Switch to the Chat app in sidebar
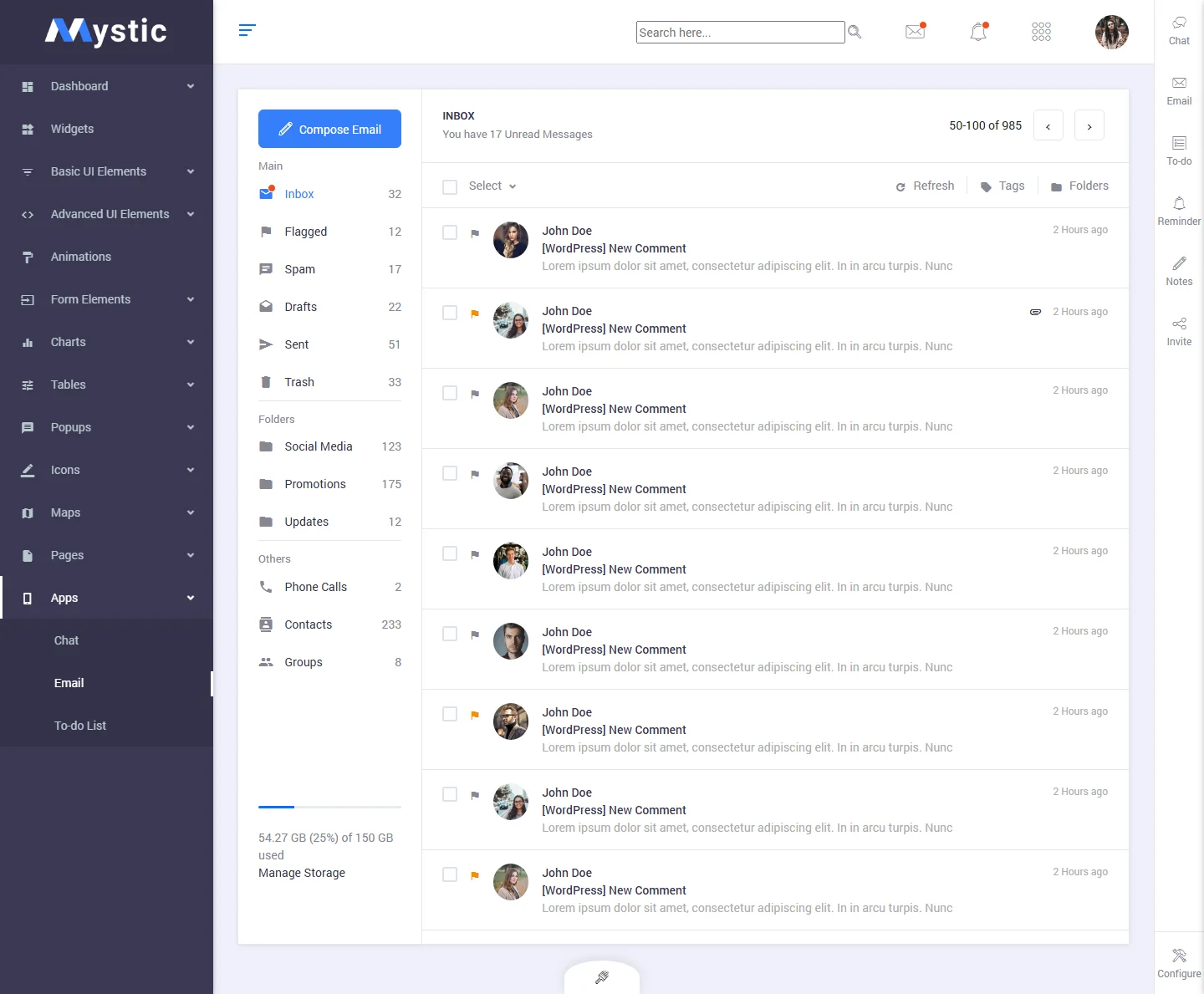Image resolution: width=1204 pixels, height=994 pixels. [x=66, y=640]
